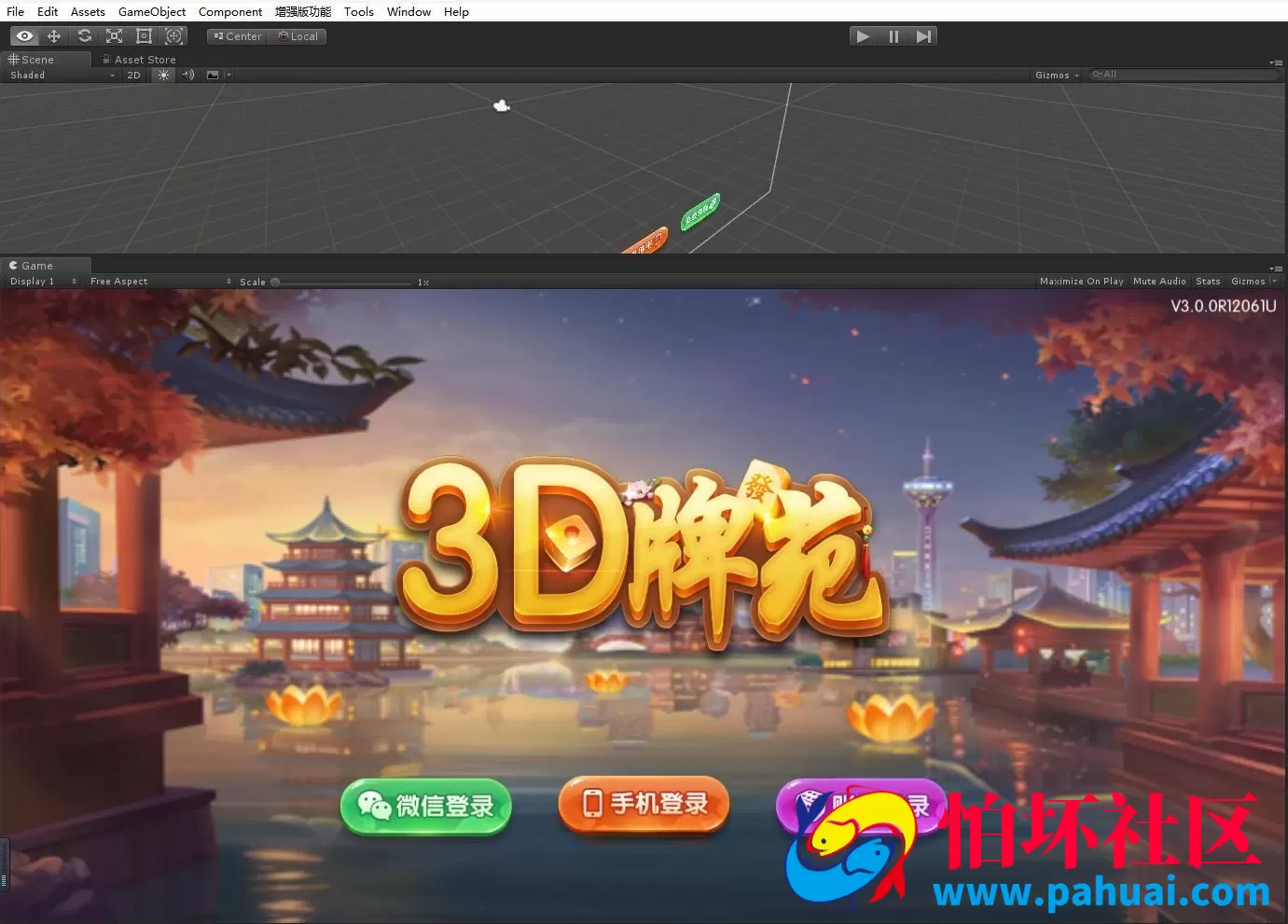Select the Rotate tool
1288x924 pixels.
(x=84, y=36)
